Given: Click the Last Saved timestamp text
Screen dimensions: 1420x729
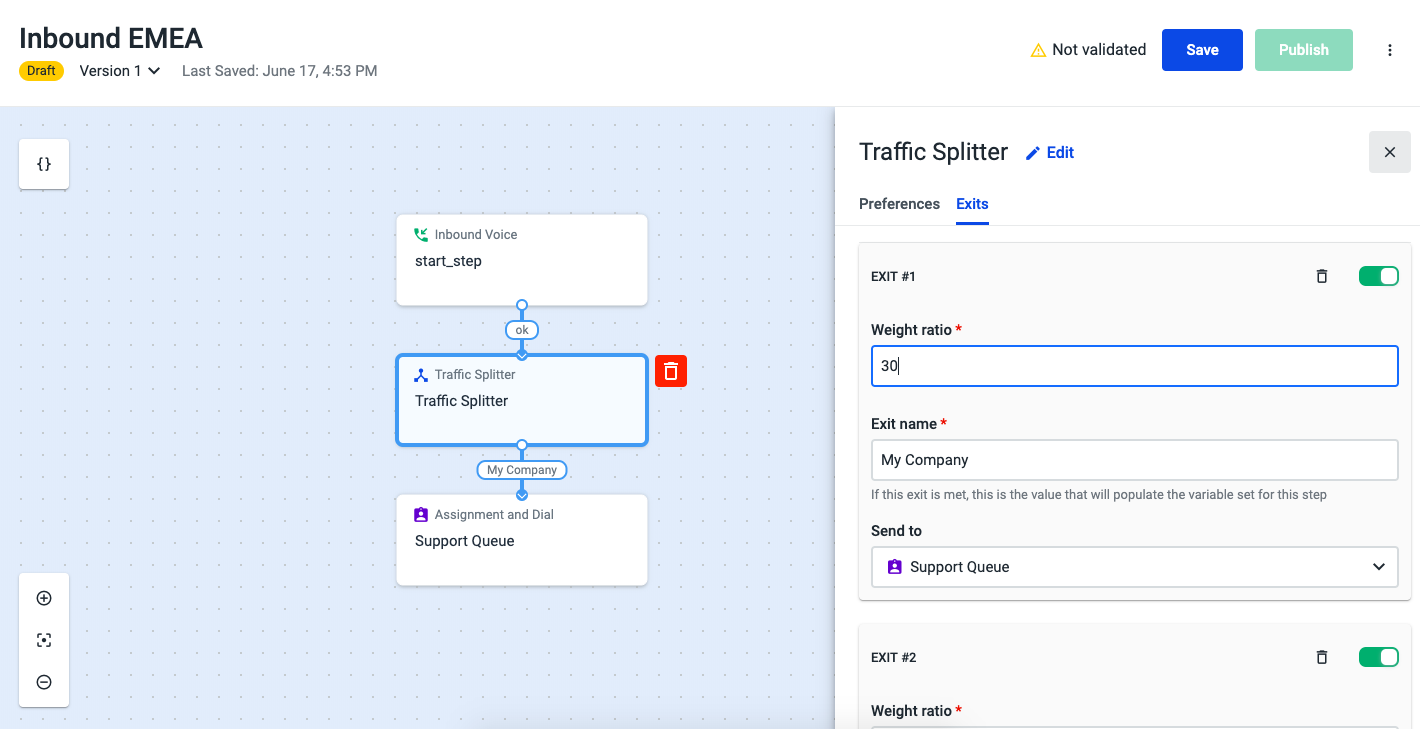Looking at the screenshot, I should click(x=279, y=71).
